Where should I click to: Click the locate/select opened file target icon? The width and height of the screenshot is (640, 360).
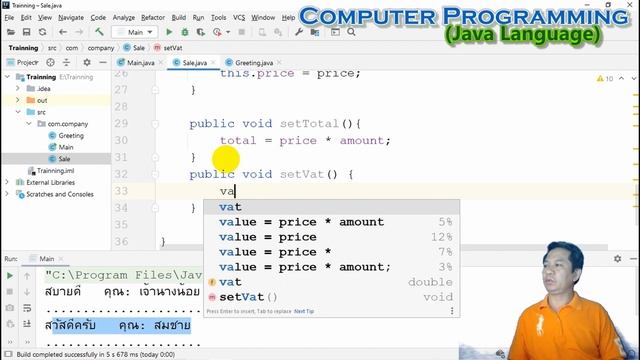pos(50,62)
